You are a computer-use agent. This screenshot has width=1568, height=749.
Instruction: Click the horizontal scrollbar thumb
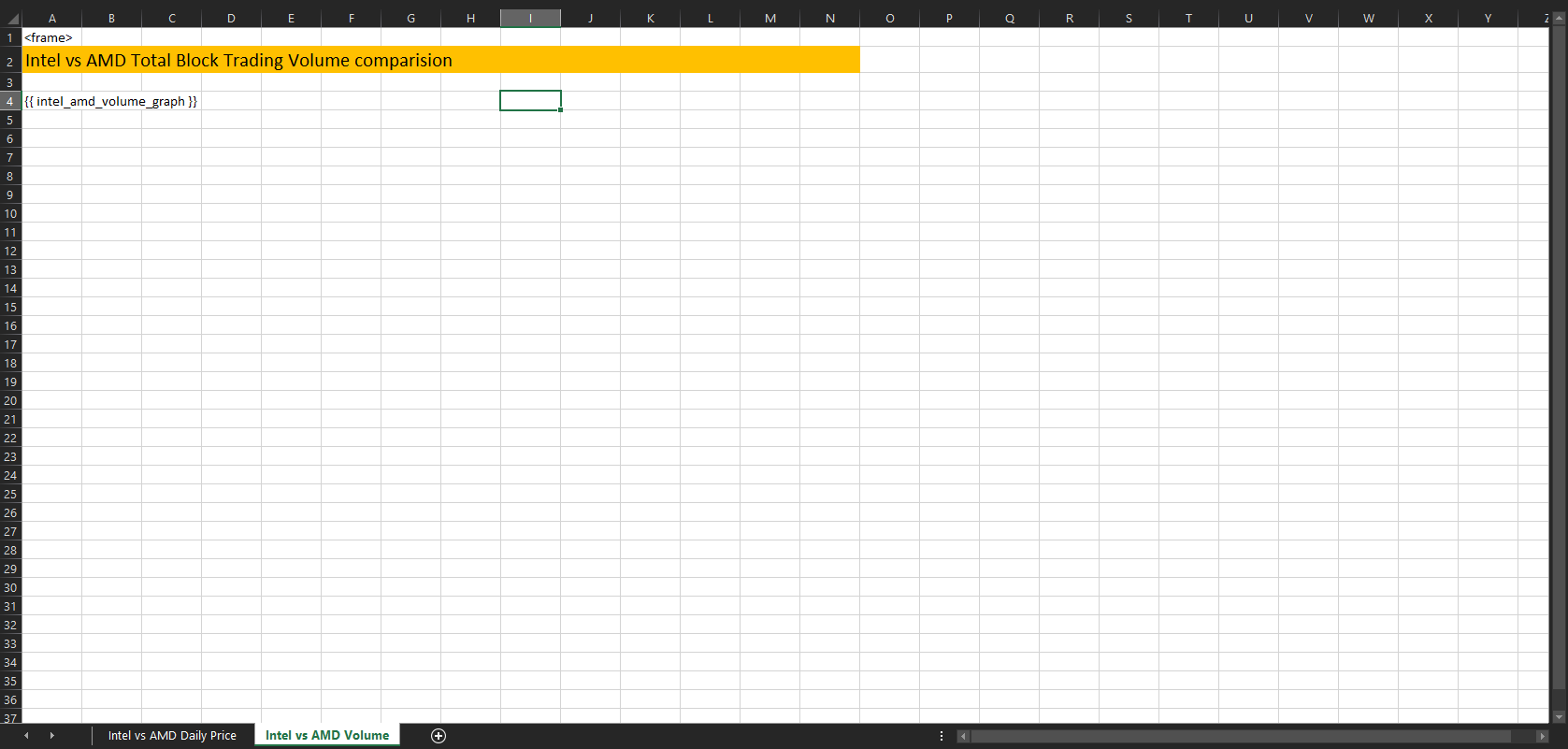pyautogui.click(x=1241, y=737)
